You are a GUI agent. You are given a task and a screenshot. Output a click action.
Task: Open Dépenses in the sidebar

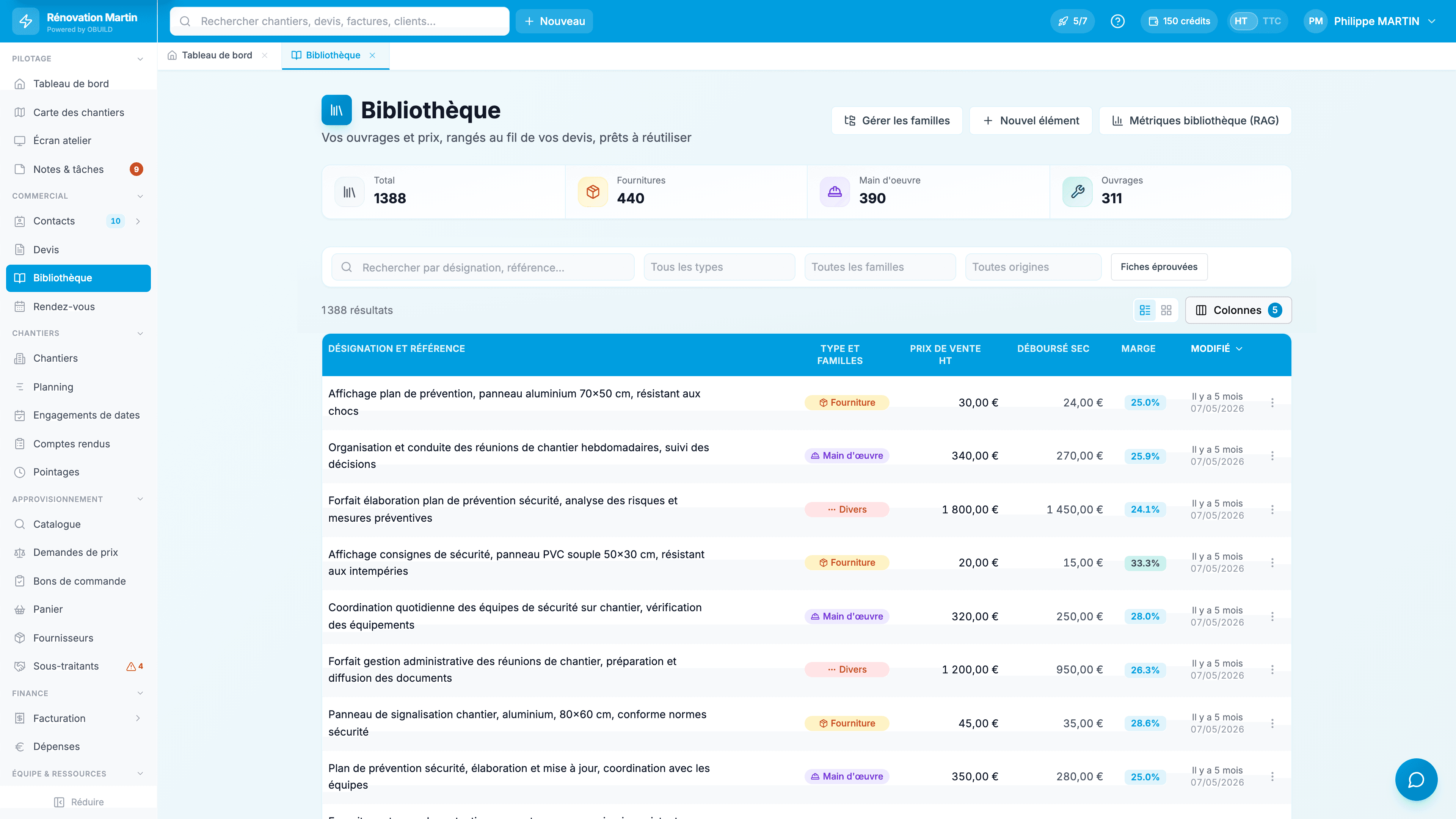78,747
